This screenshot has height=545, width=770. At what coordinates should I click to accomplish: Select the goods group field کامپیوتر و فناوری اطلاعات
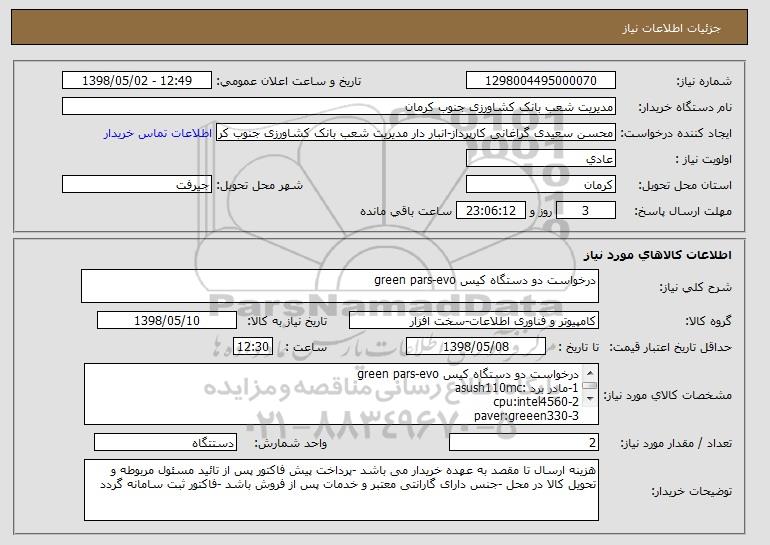coord(474,321)
